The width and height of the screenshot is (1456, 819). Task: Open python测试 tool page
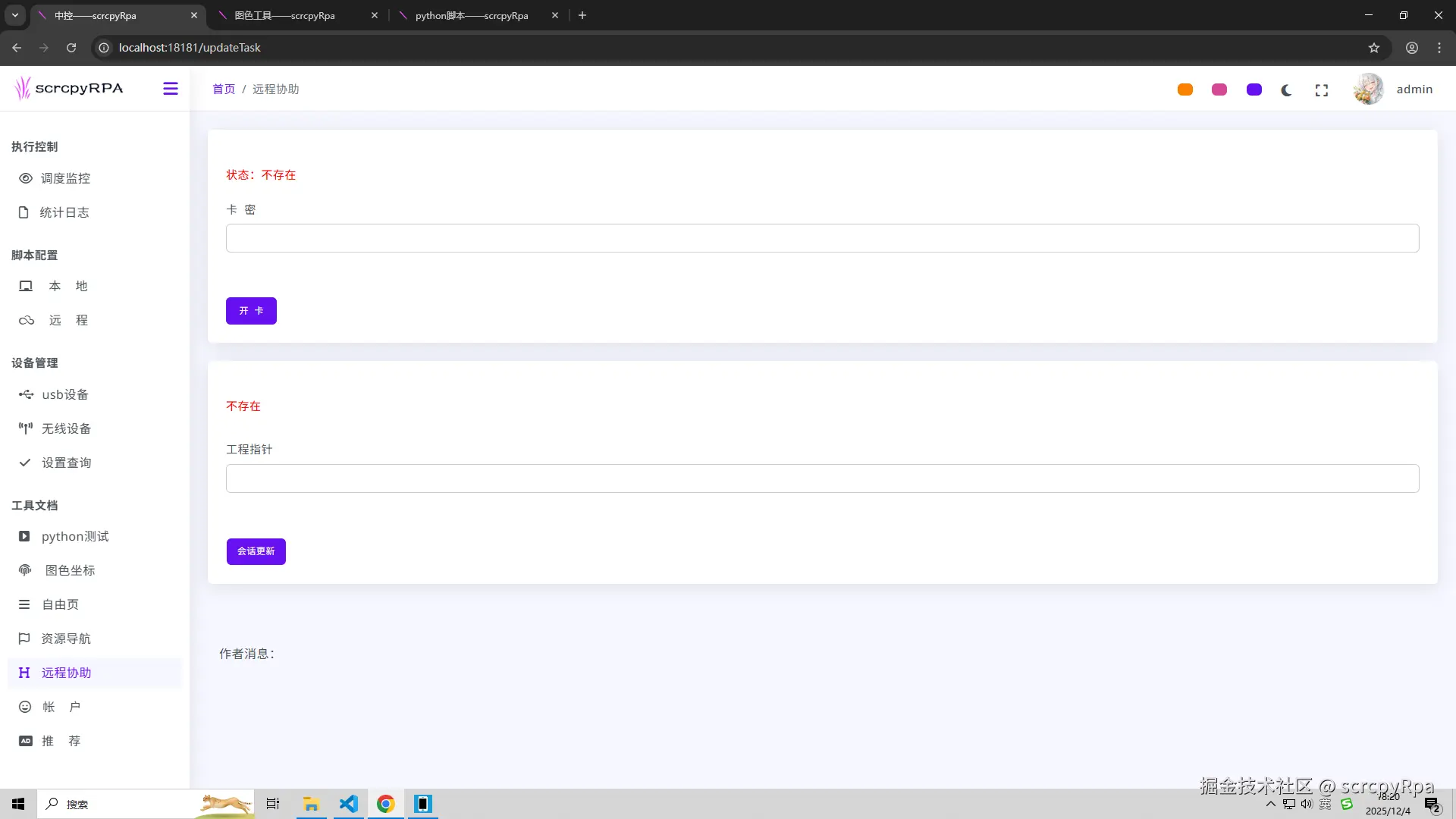click(74, 536)
